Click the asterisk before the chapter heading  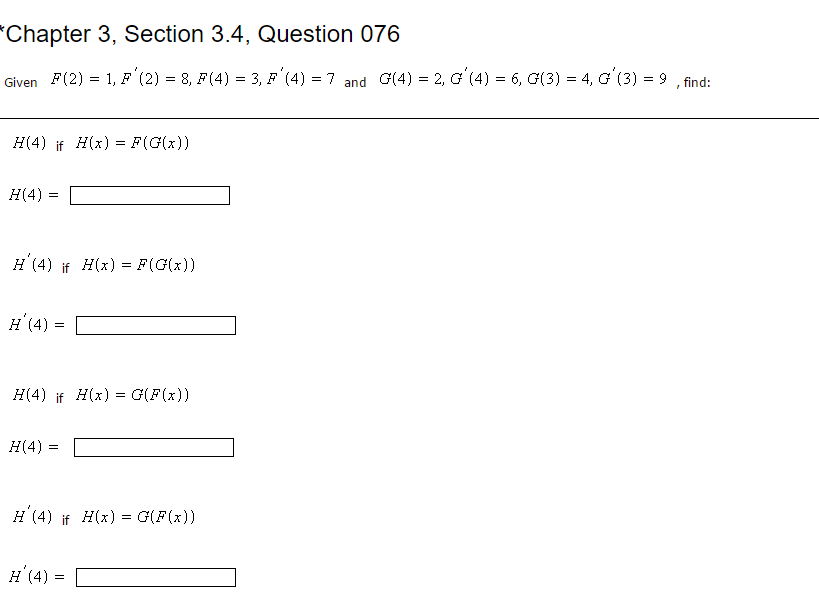click(x=3, y=30)
